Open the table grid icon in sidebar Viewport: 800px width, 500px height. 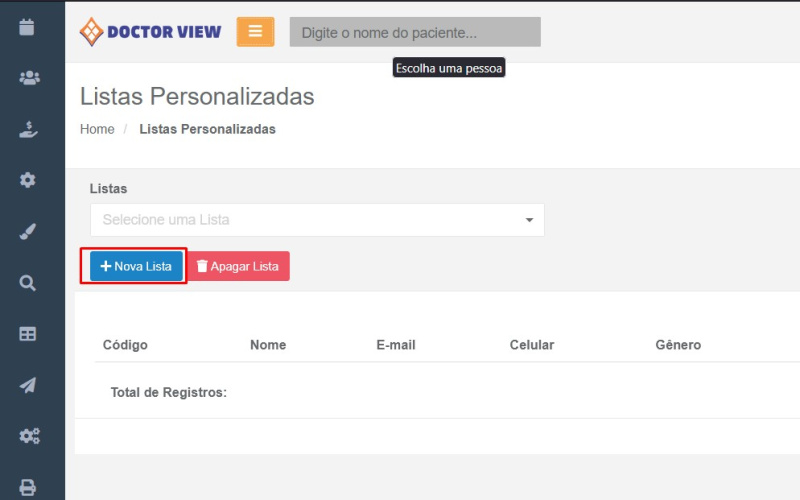(x=28, y=334)
